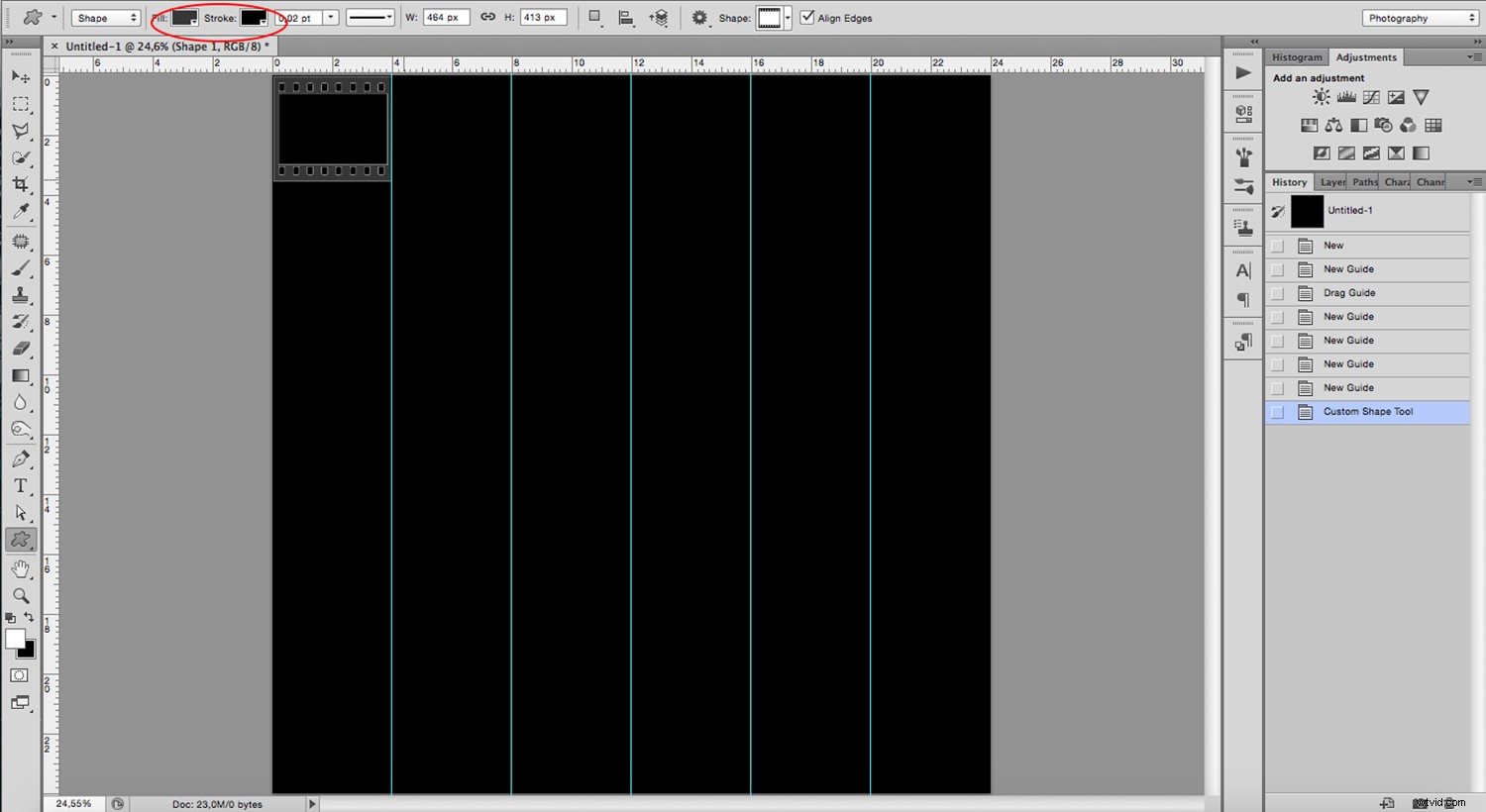The image size is (1486, 812).
Task: Select the New Guide history state
Action: [x=1347, y=268]
